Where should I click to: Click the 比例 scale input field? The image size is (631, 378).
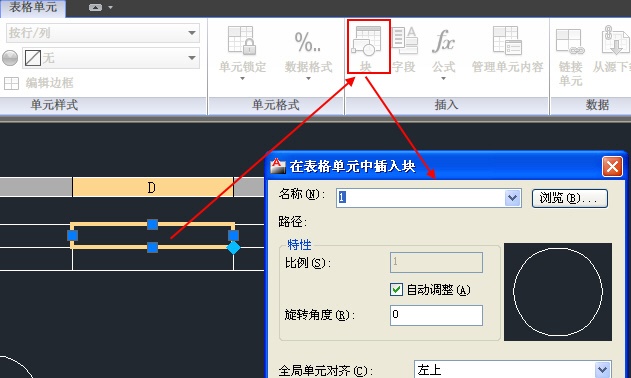pos(436,262)
